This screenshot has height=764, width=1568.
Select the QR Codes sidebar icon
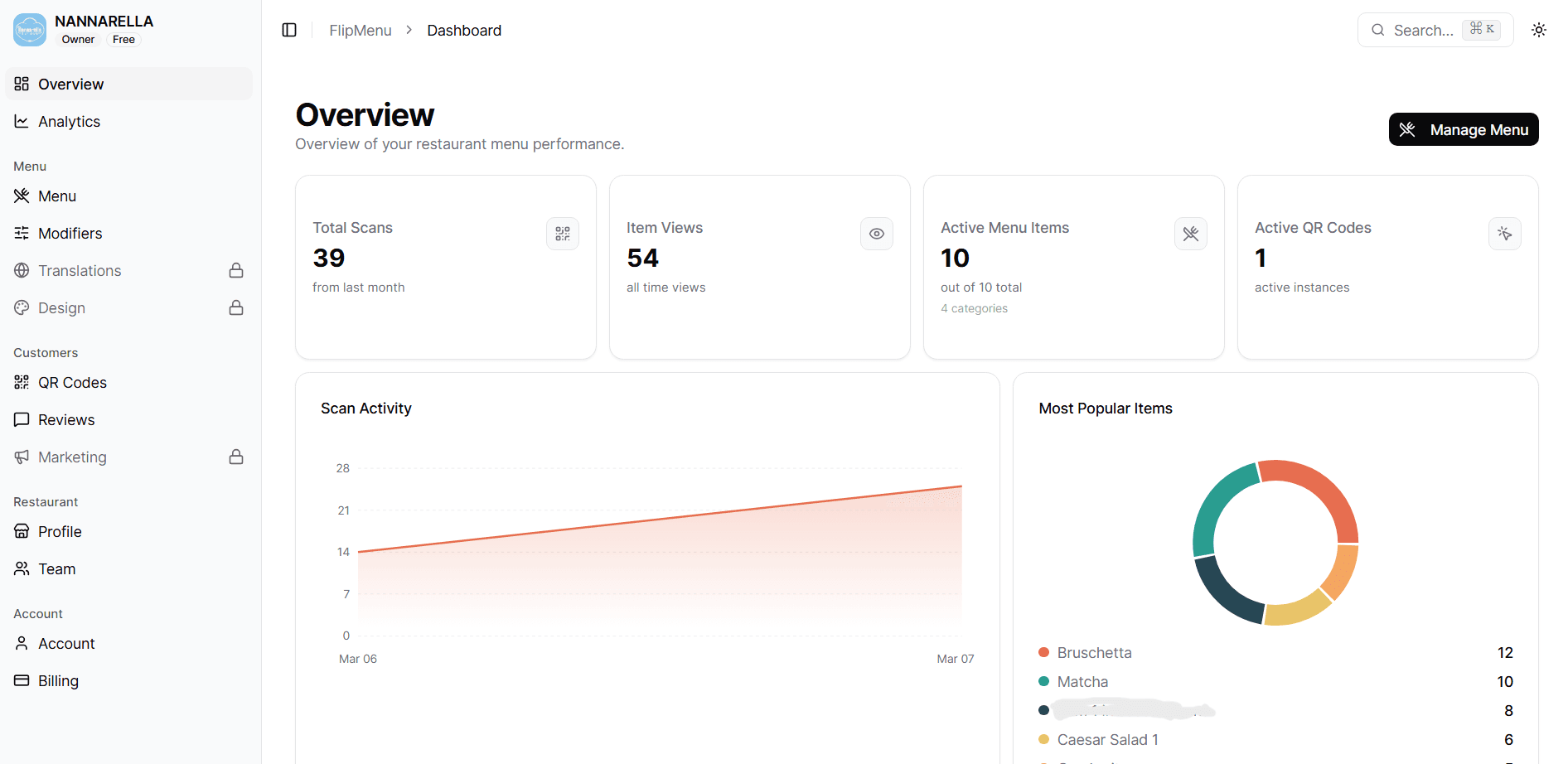(x=22, y=382)
